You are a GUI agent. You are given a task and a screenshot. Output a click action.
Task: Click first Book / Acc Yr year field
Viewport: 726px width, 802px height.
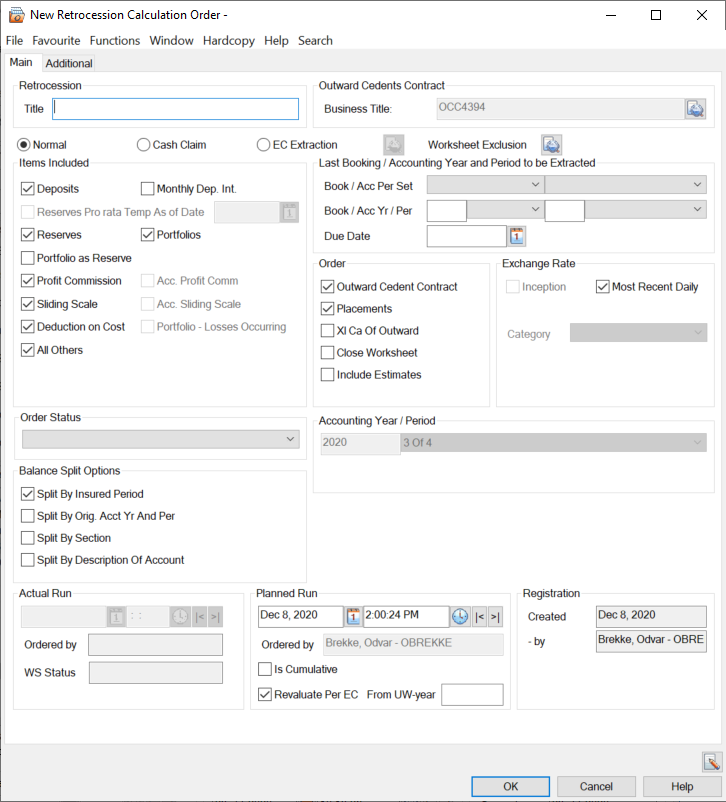447,210
